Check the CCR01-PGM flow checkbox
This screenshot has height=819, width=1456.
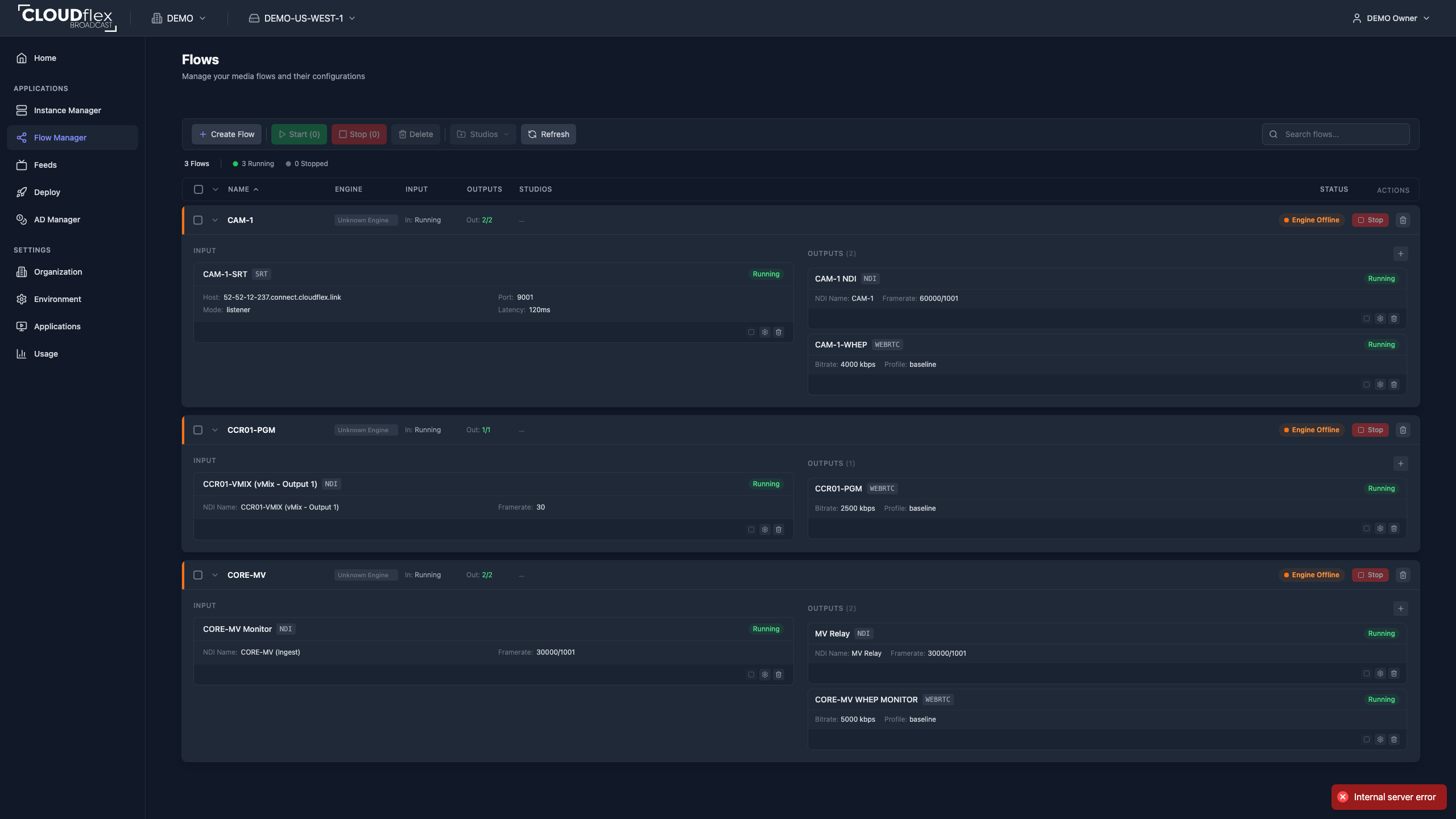tap(198, 430)
